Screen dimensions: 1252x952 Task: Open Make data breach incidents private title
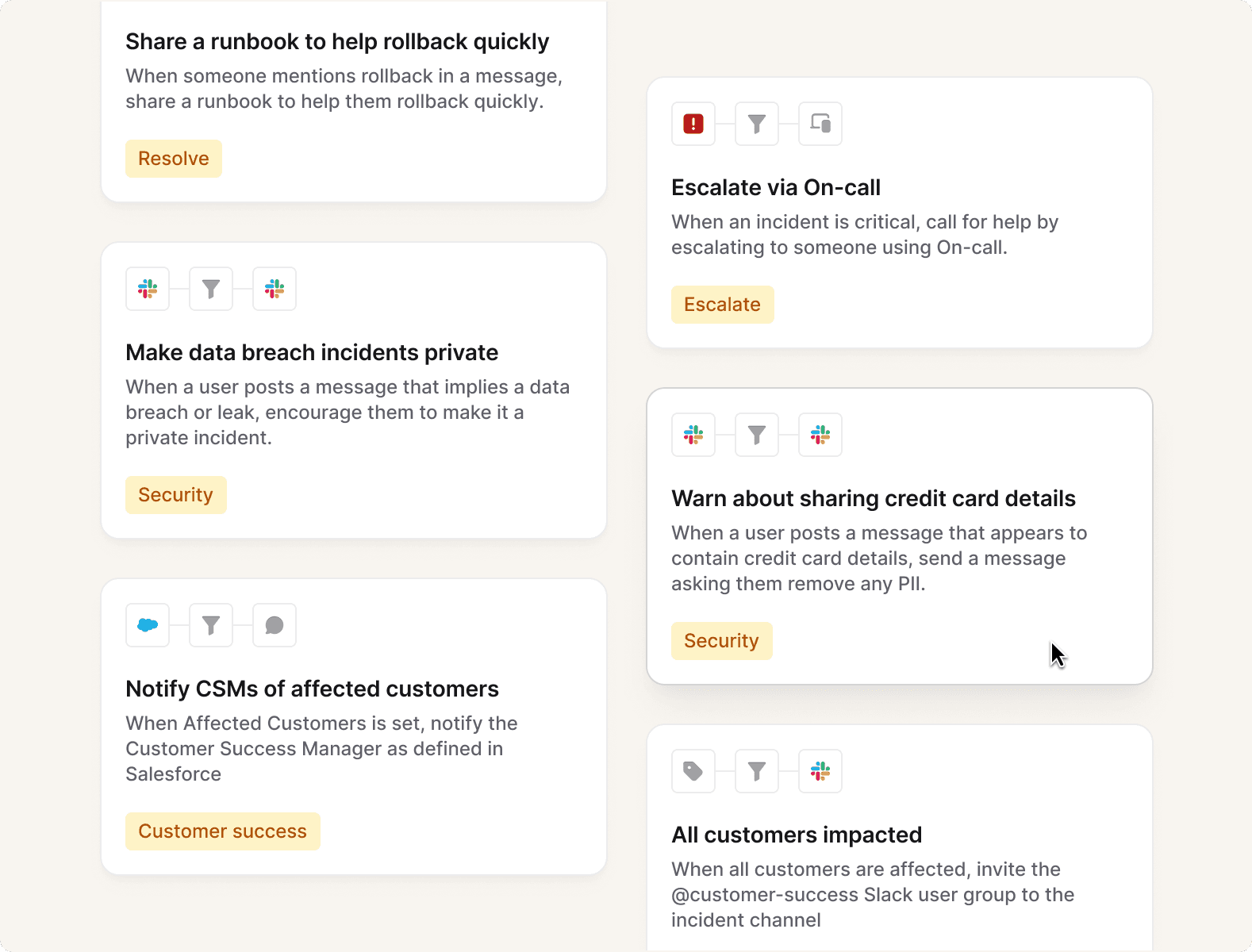click(x=312, y=352)
